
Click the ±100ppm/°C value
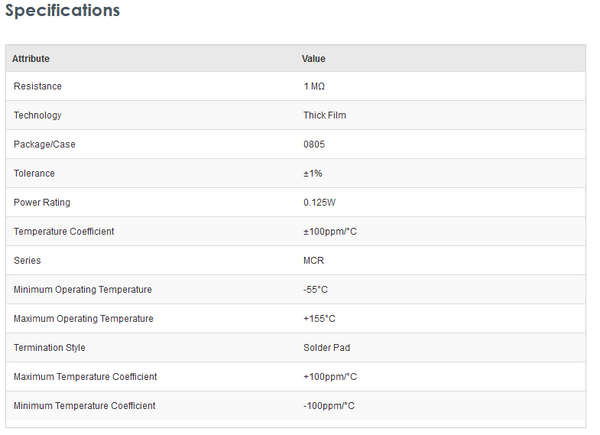[x=330, y=232]
